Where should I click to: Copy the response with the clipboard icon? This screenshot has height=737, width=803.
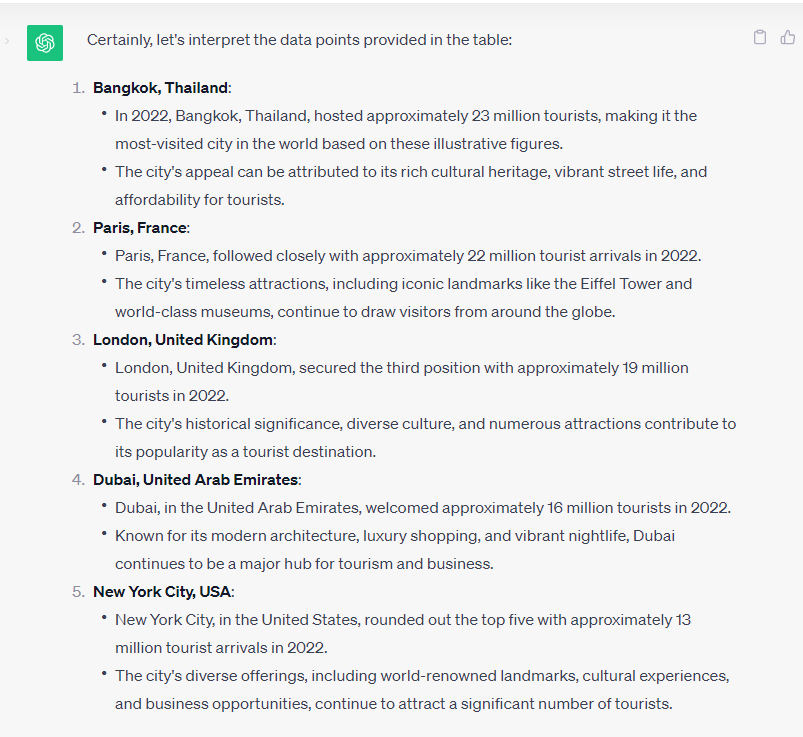pyautogui.click(x=760, y=38)
